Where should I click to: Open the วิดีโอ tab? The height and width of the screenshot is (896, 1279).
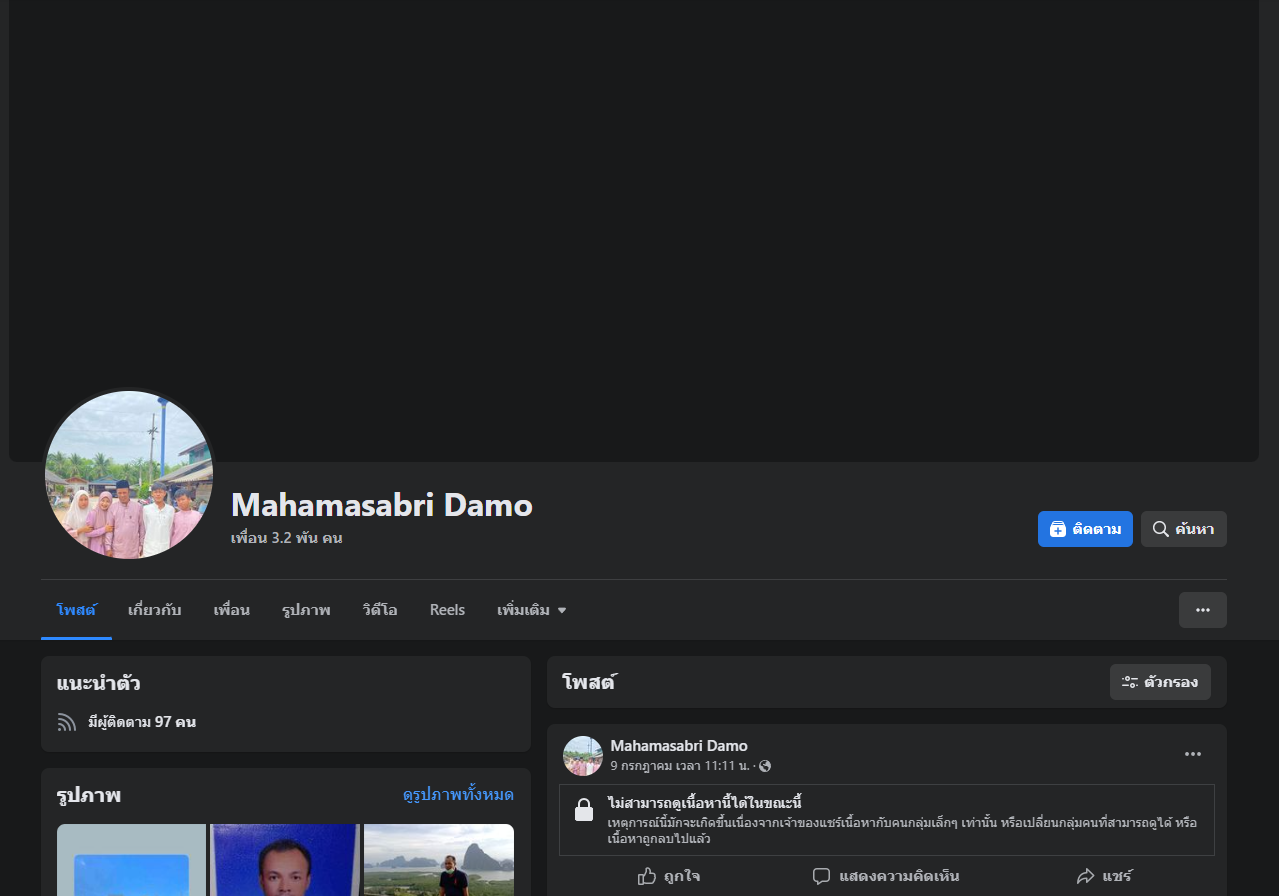380,610
